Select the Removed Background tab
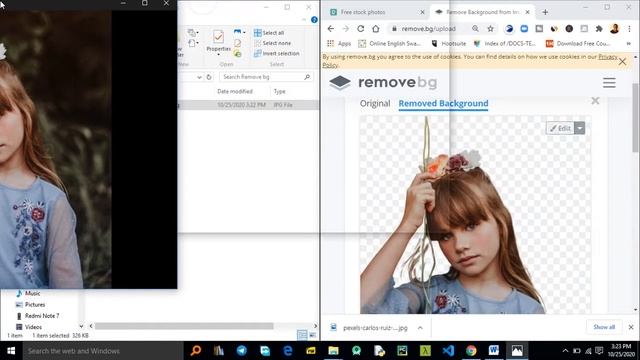This screenshot has width=640, height=360. coord(443,104)
